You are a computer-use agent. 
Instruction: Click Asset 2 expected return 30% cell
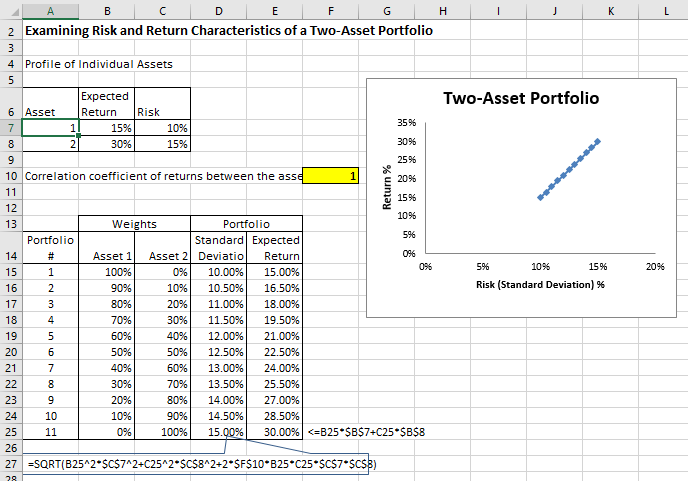click(107, 144)
